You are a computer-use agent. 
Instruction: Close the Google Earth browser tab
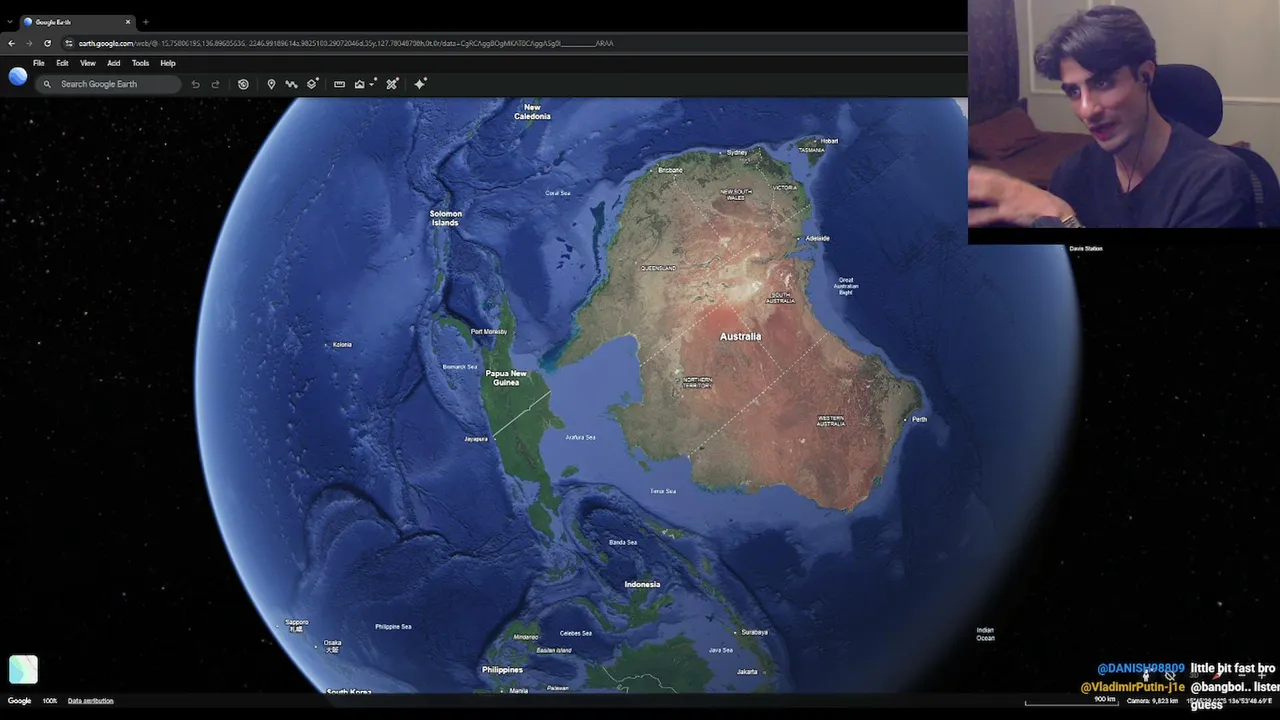pos(127,22)
